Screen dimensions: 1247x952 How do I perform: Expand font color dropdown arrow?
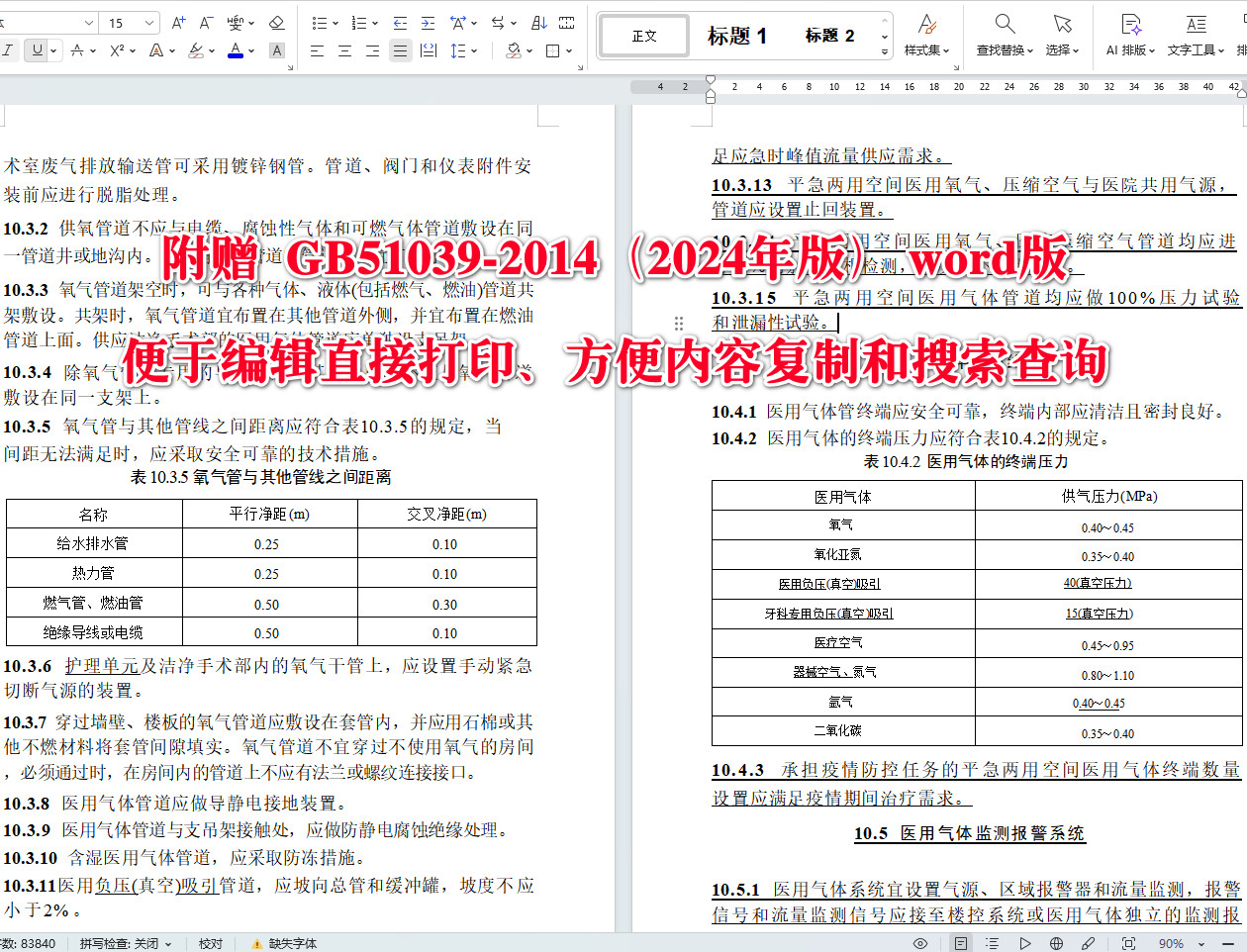pyautogui.click(x=252, y=50)
